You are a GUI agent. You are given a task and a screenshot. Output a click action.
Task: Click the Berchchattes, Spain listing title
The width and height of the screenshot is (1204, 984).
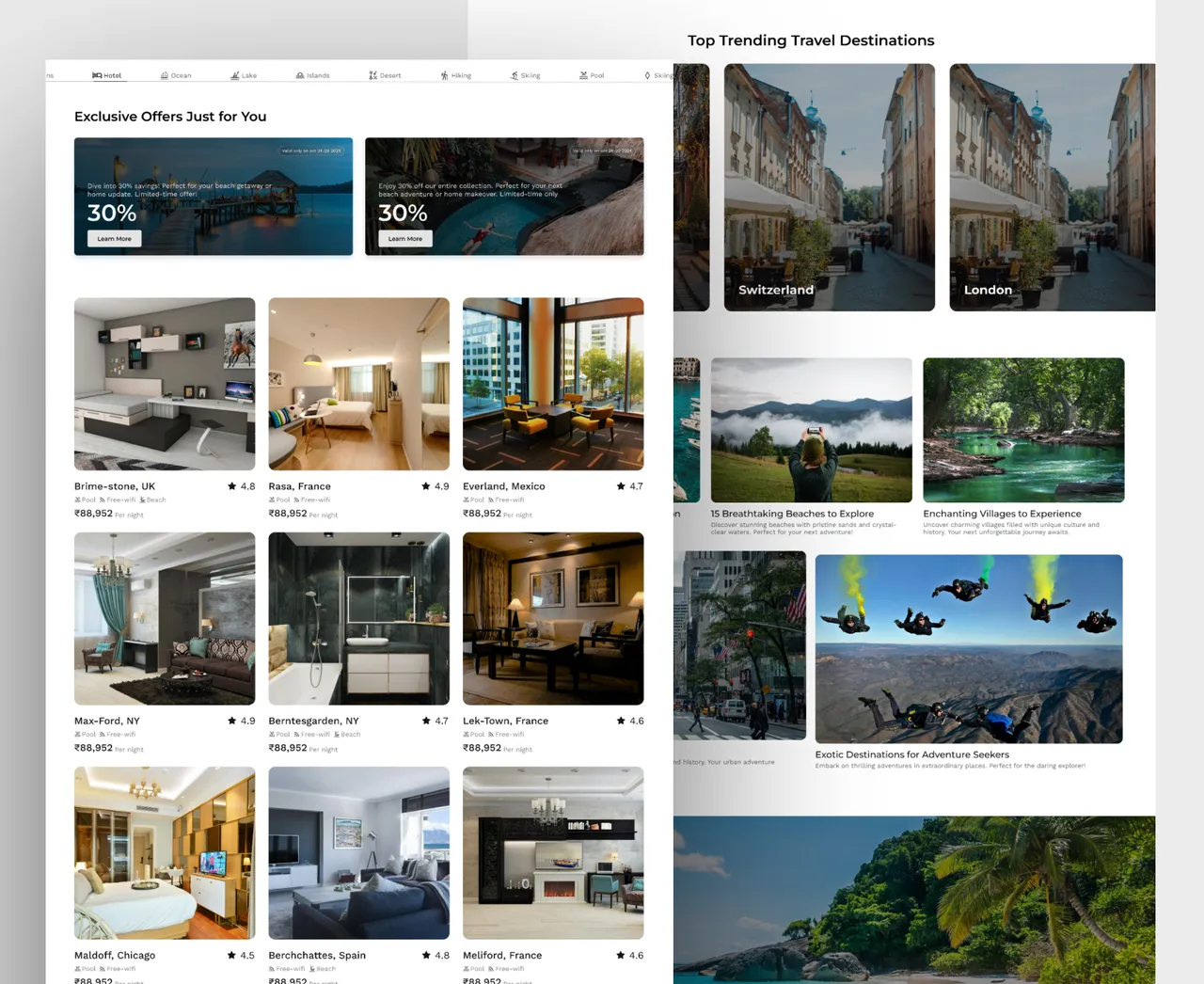[x=317, y=955]
